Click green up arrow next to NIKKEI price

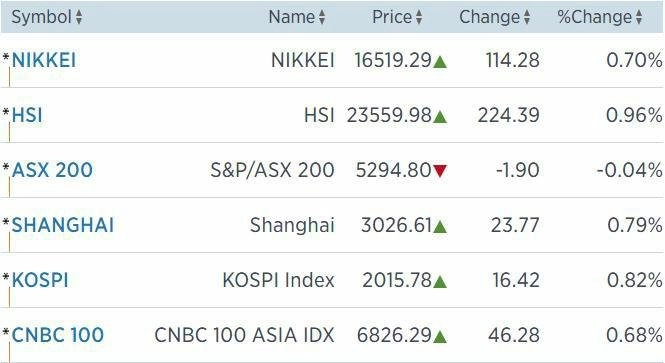pyautogui.click(x=440, y=62)
